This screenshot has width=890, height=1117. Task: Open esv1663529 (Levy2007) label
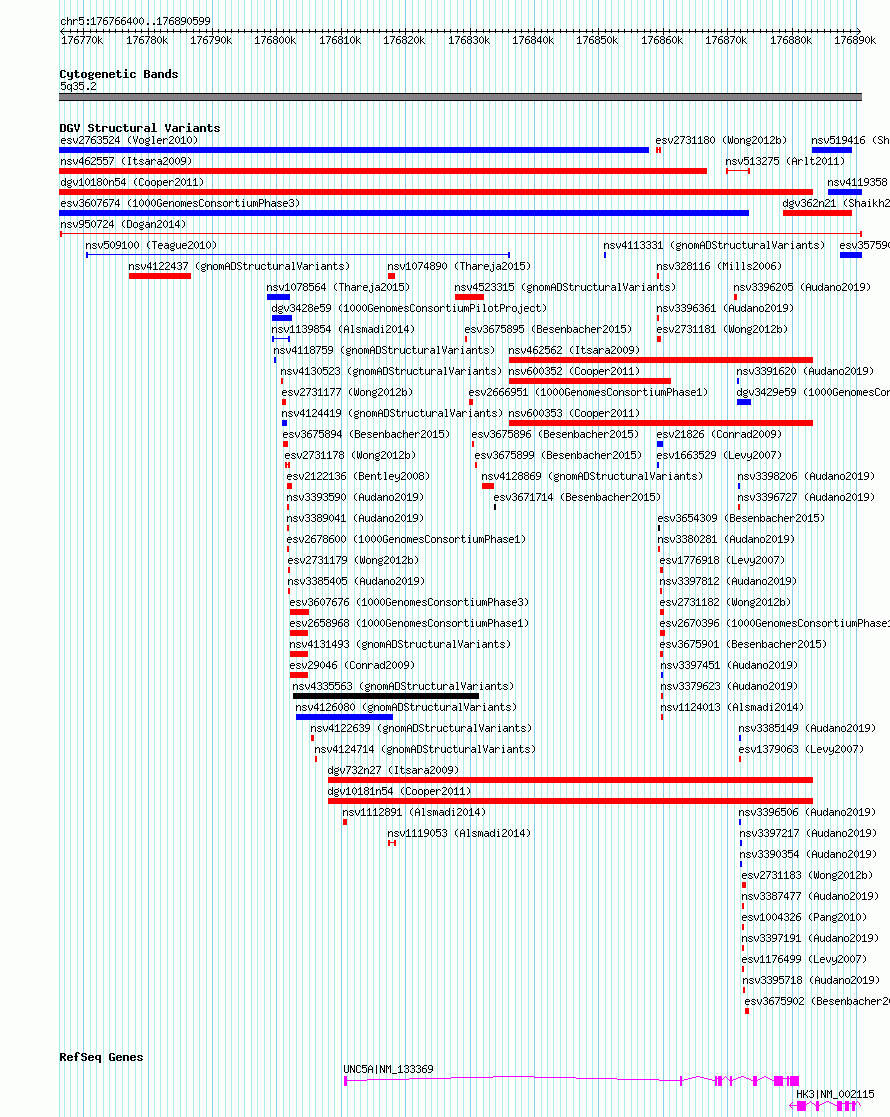point(719,455)
